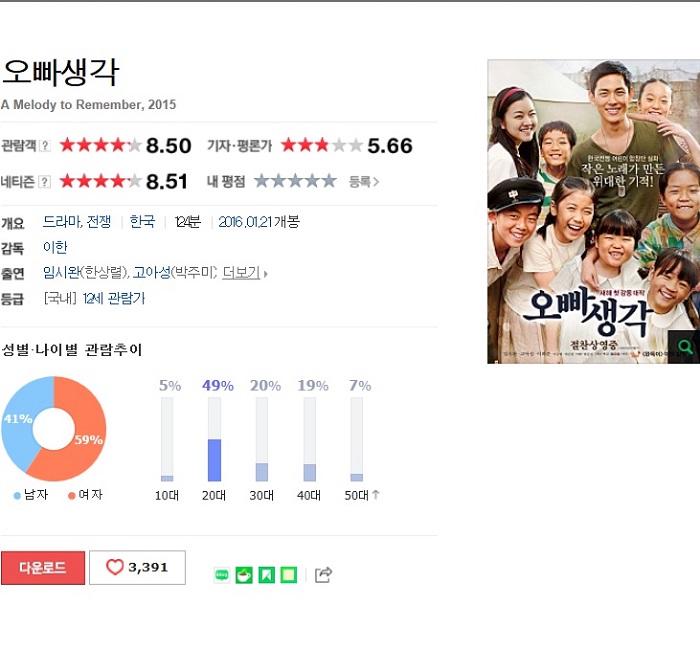The height and width of the screenshot is (649, 700).
Task: Click the 20대 age bar
Action: [x=214, y=439]
